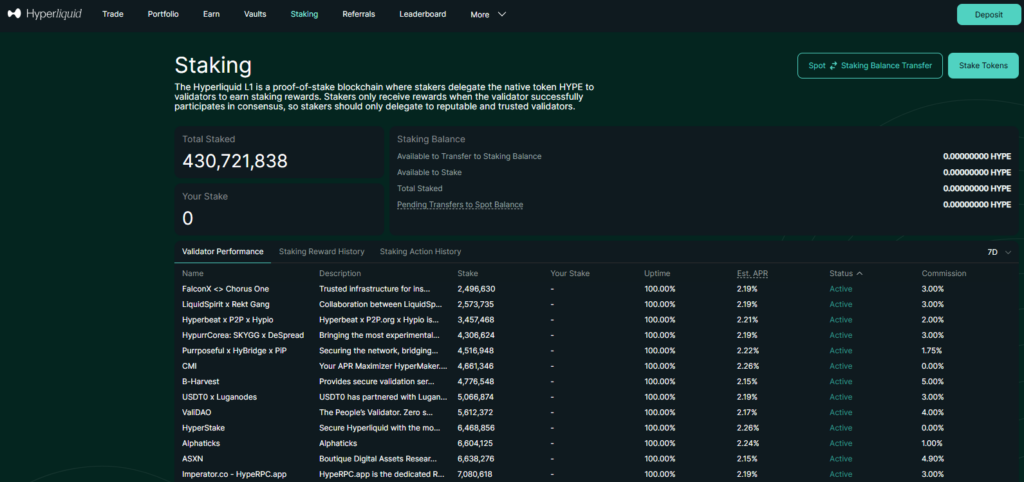Go to Portfolio in the navigation bar
Screen dimensions: 1024x482
click(164, 15)
